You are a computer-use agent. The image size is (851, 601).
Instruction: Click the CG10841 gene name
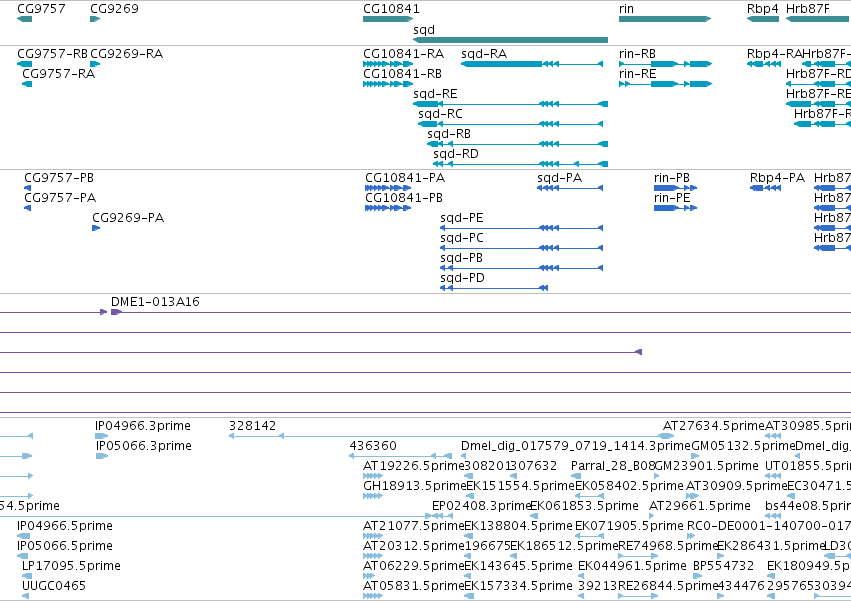(391, 9)
